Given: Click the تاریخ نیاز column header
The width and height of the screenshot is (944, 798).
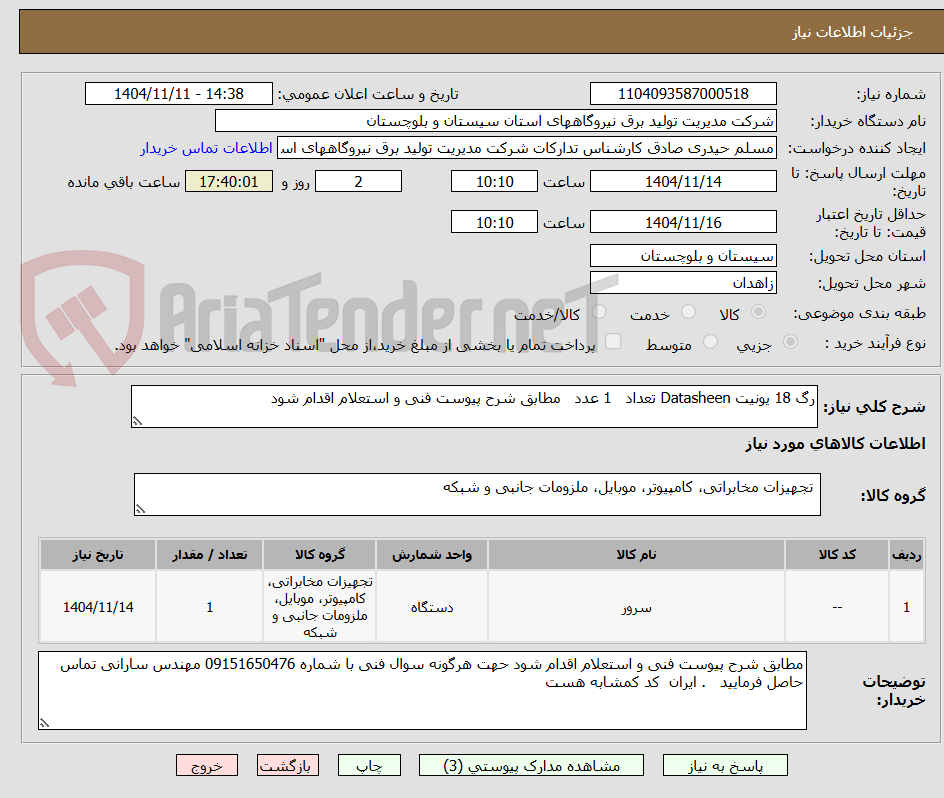Looking at the screenshot, I should click(98, 555).
